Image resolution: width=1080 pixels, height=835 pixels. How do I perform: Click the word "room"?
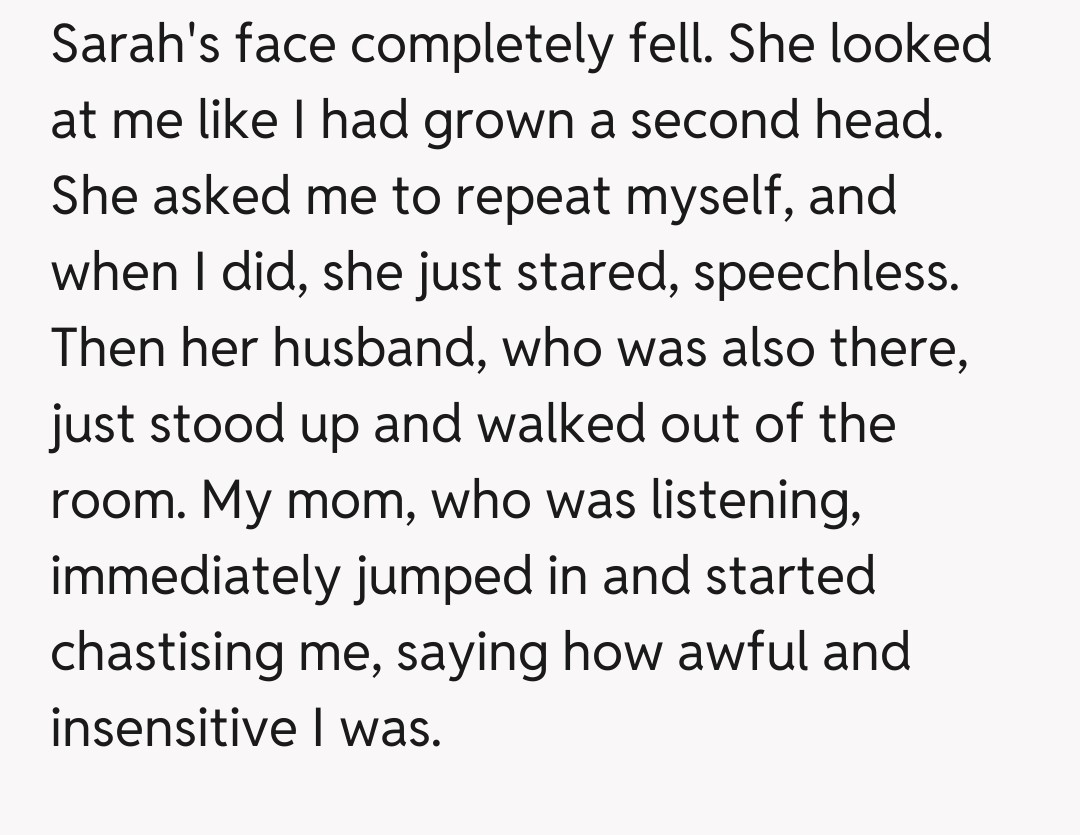point(113,501)
